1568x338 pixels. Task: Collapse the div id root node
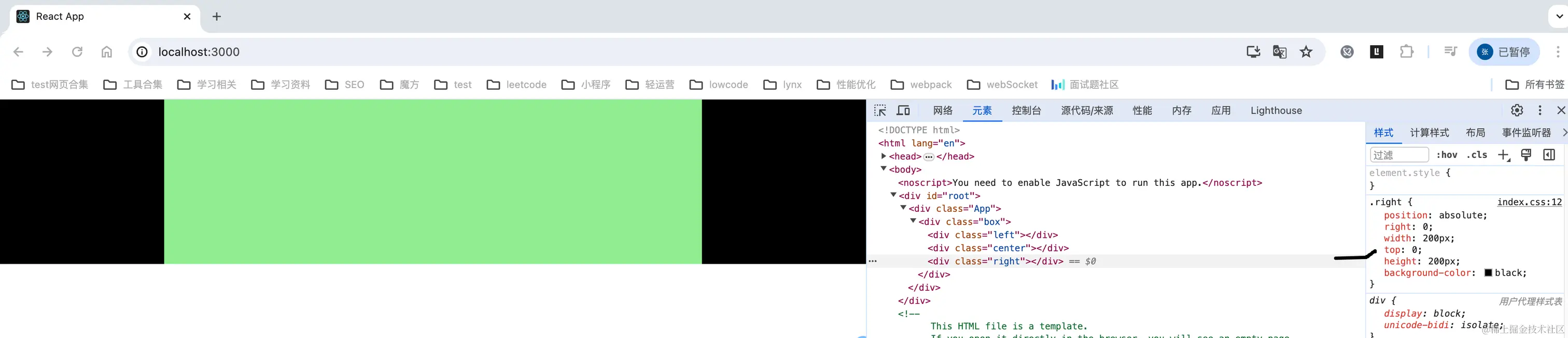coord(893,196)
